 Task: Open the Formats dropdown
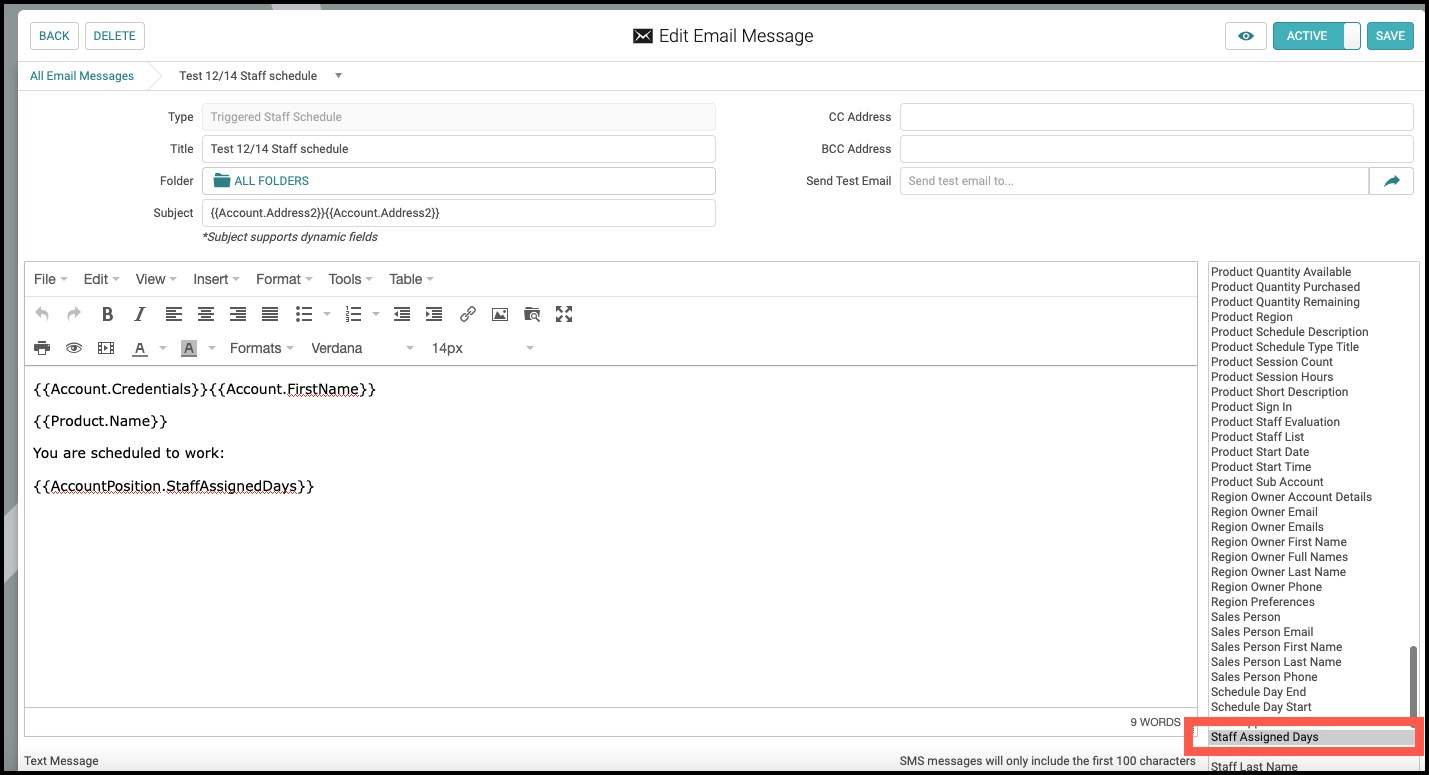(x=262, y=348)
